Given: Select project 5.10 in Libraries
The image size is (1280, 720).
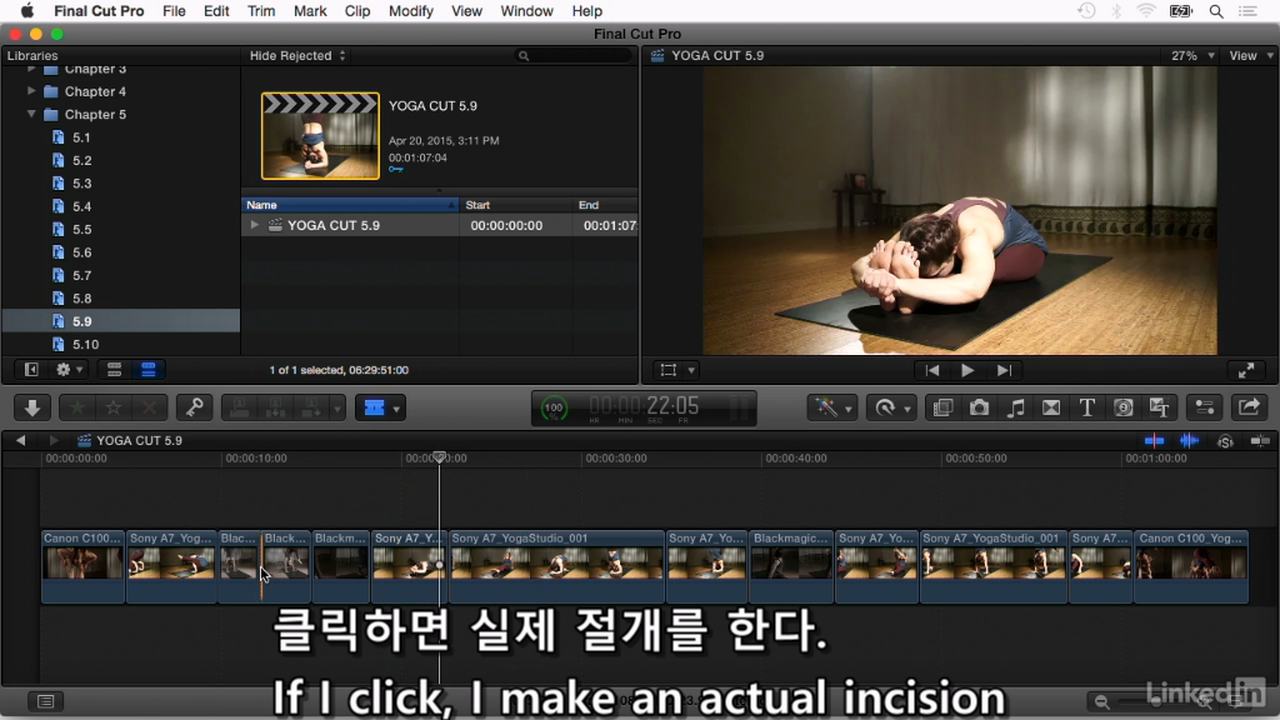Looking at the screenshot, I should (x=86, y=344).
